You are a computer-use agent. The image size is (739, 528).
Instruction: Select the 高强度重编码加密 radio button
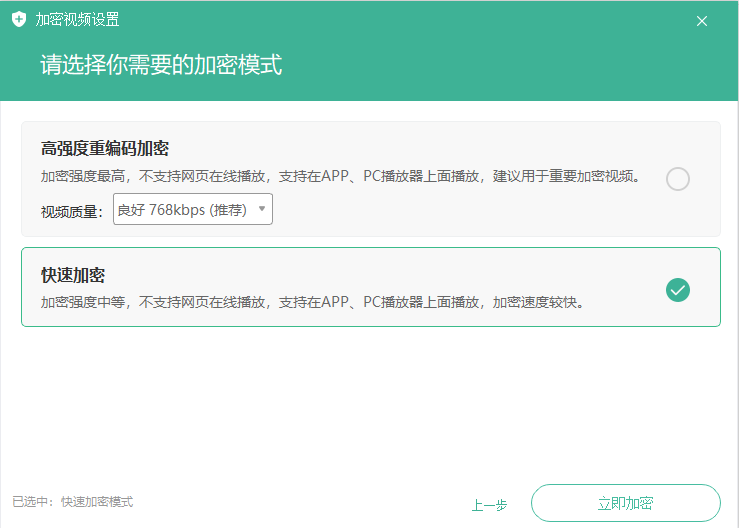pyautogui.click(x=677, y=179)
